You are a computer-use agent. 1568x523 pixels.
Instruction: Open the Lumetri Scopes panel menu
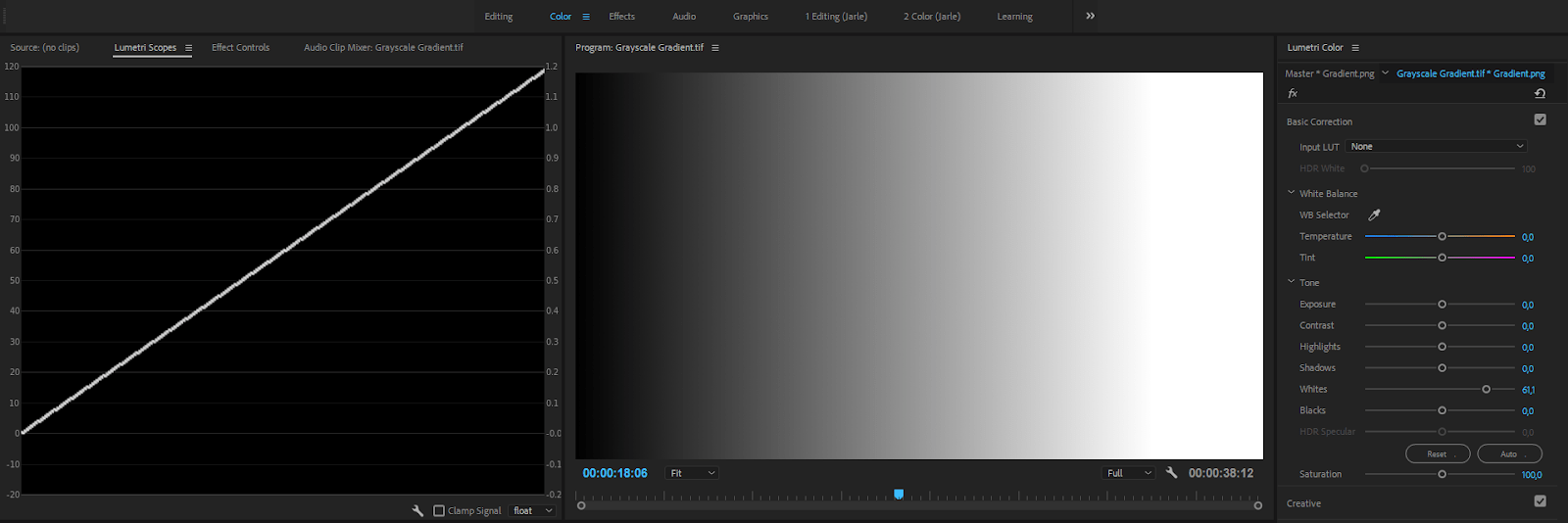(x=188, y=48)
